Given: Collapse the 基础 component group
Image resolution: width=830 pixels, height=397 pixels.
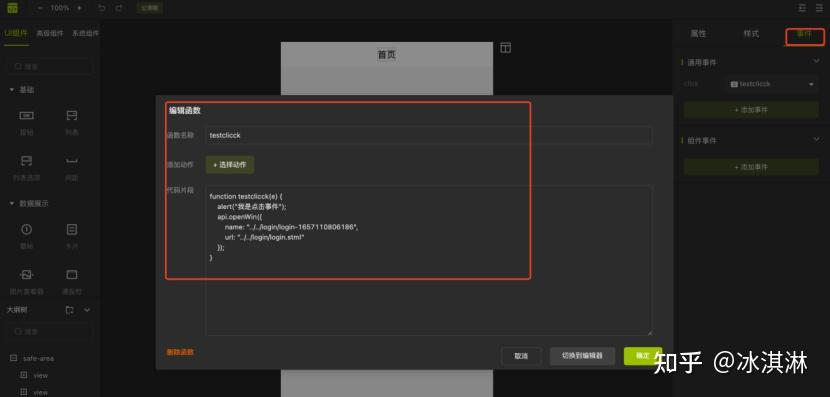Looking at the screenshot, I should pyautogui.click(x=12, y=90).
